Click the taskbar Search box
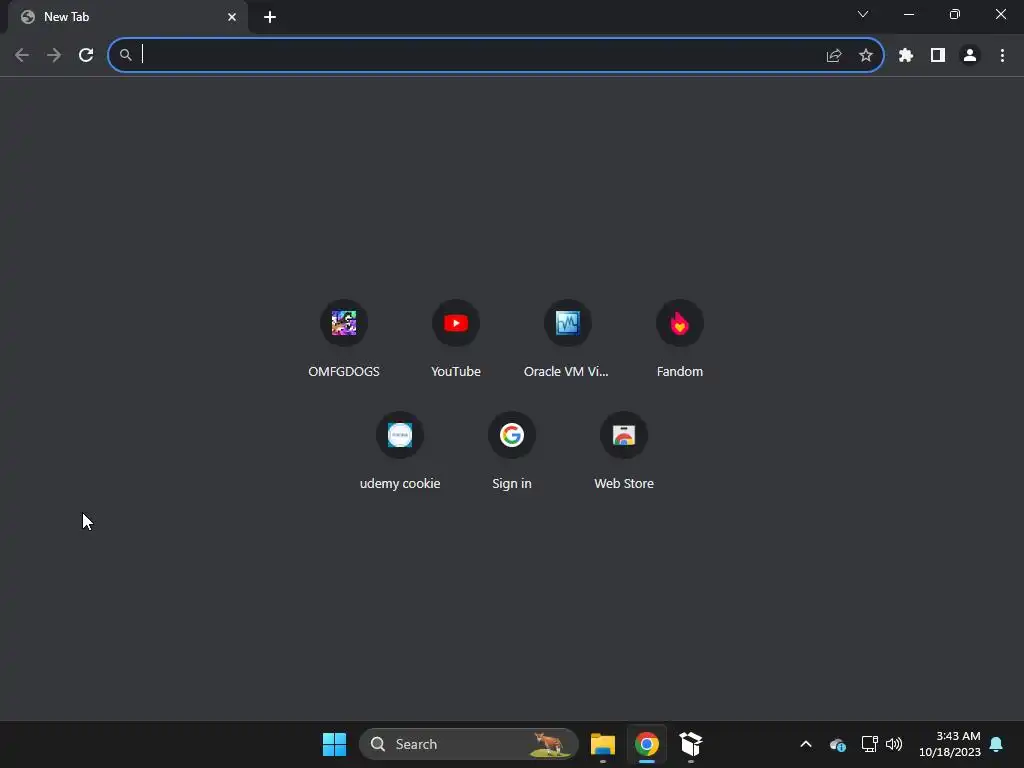Image resolution: width=1024 pixels, height=768 pixels. (469, 744)
